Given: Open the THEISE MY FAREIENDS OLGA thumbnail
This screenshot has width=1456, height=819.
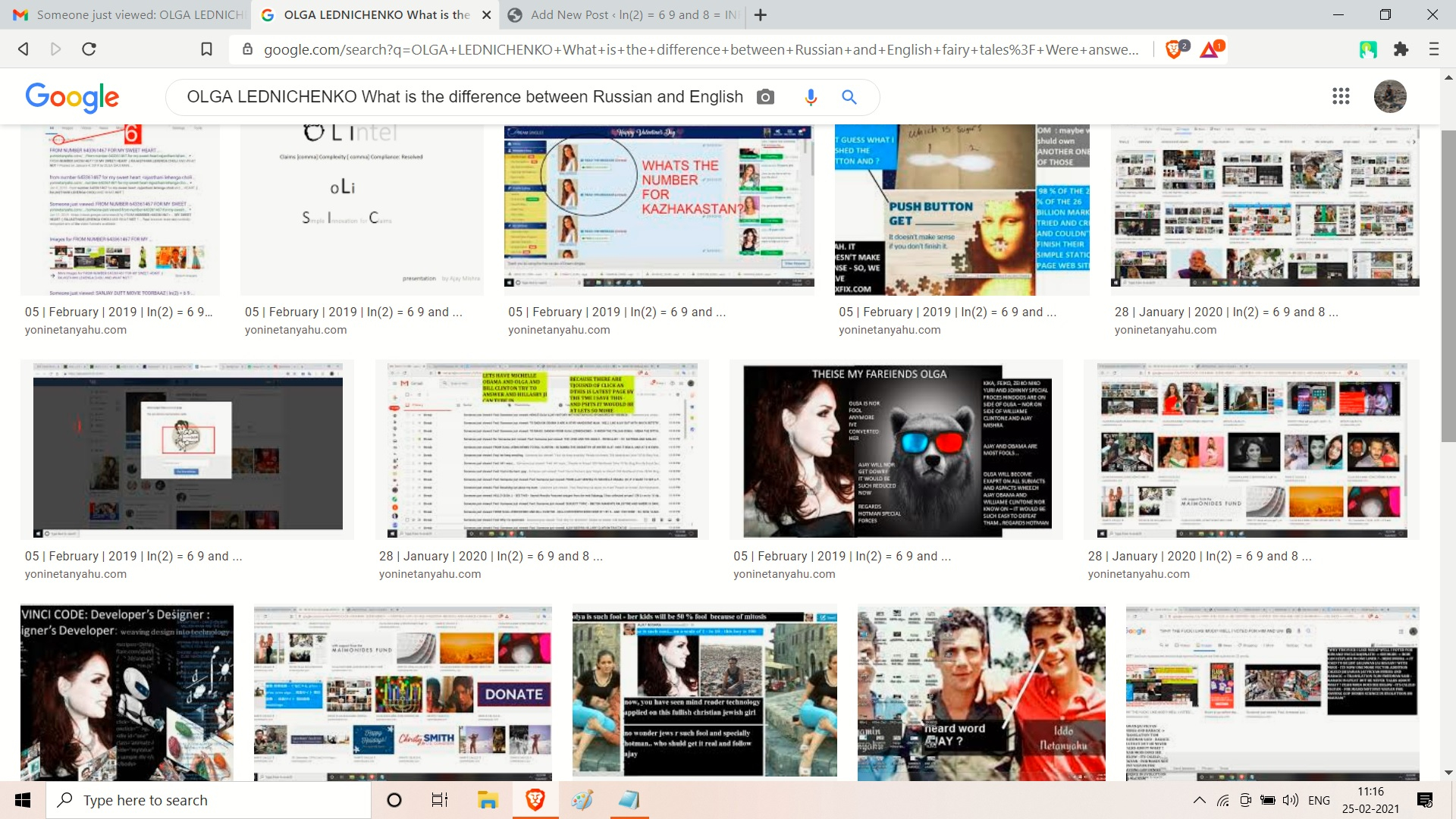Looking at the screenshot, I should [896, 450].
